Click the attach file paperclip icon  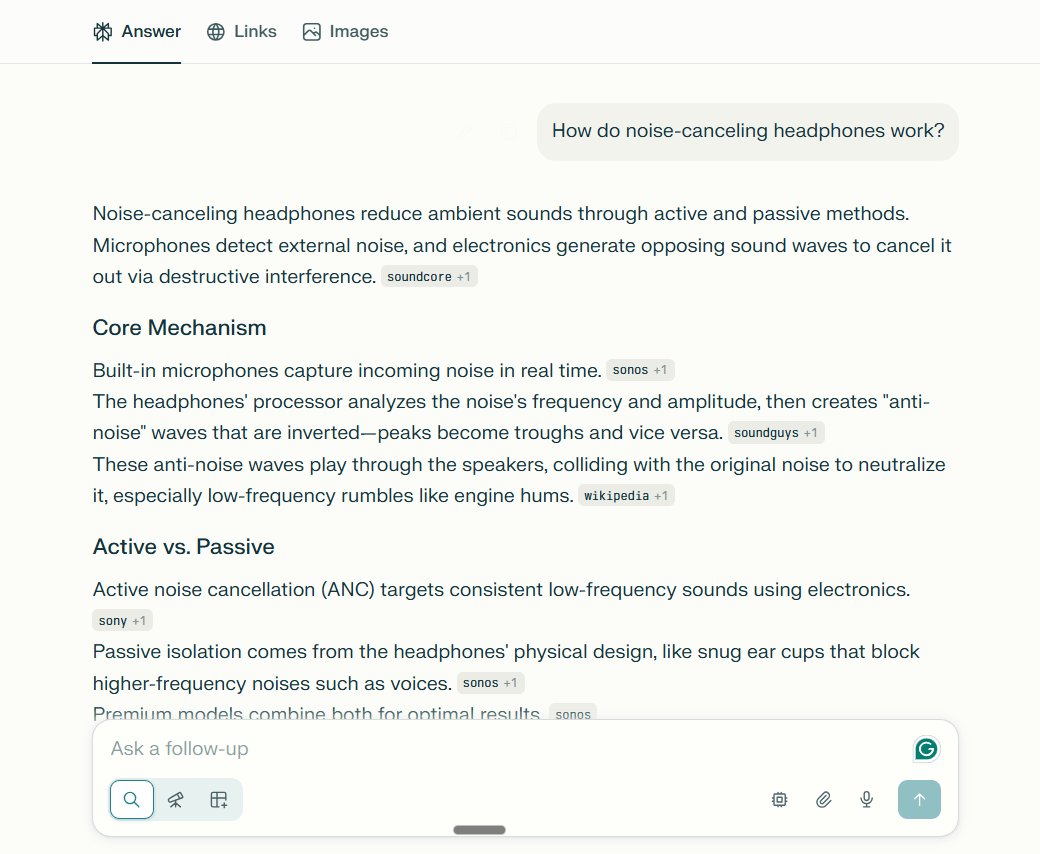(x=823, y=799)
